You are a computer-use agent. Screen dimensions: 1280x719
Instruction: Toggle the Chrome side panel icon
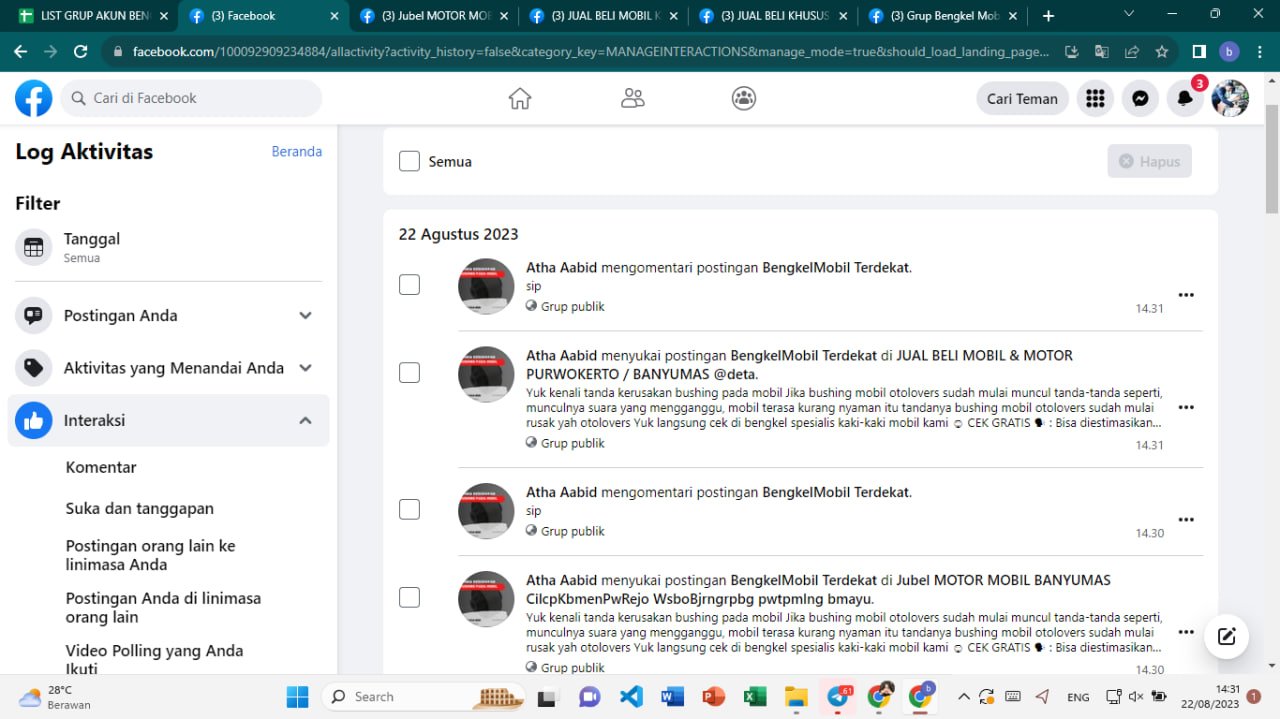[1199, 51]
